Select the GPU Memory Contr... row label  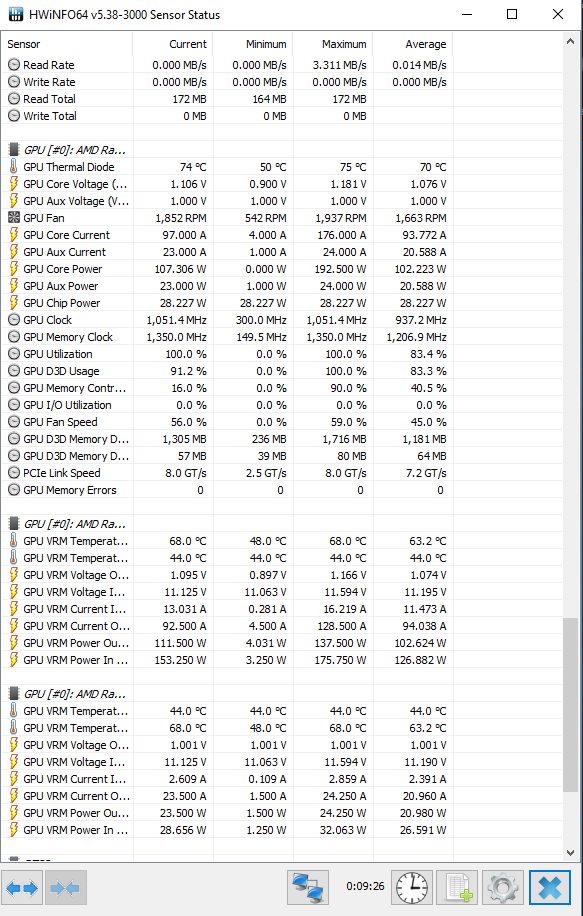pyautogui.click(x=75, y=388)
